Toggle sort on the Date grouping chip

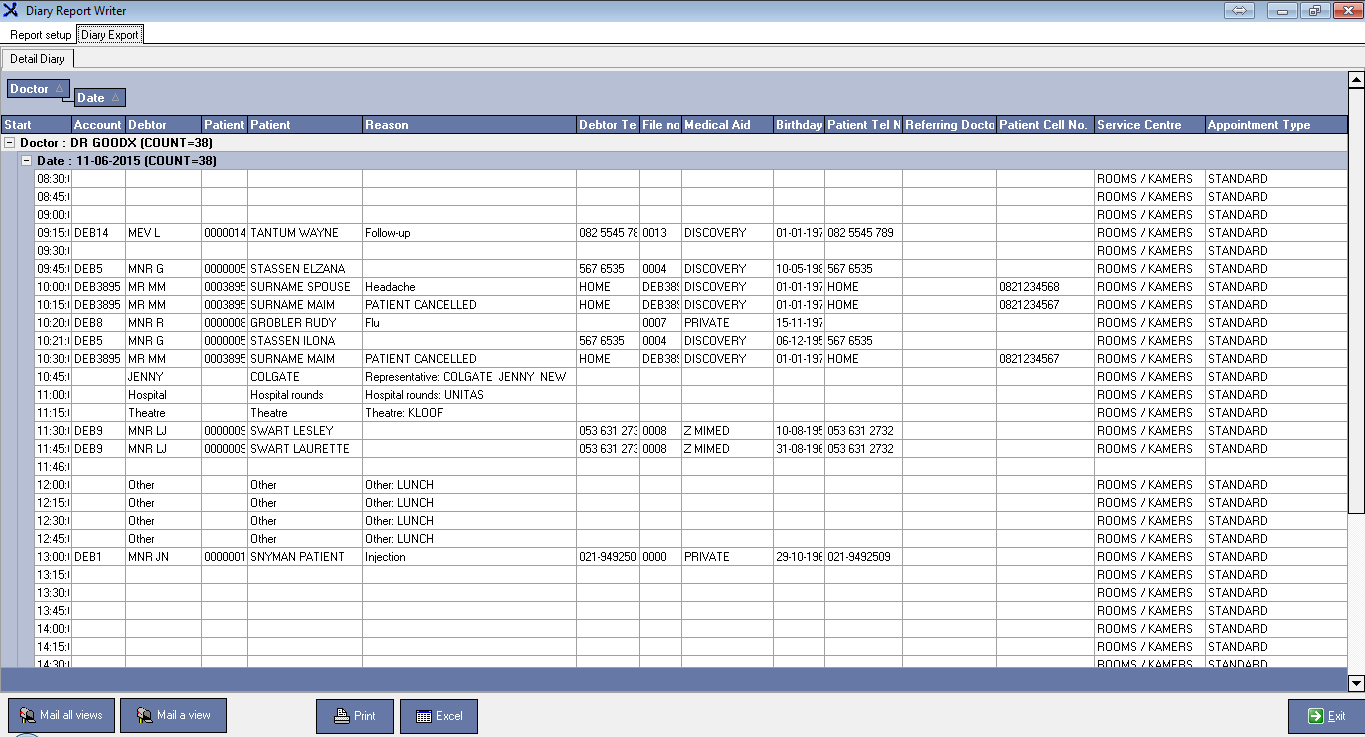tap(100, 98)
